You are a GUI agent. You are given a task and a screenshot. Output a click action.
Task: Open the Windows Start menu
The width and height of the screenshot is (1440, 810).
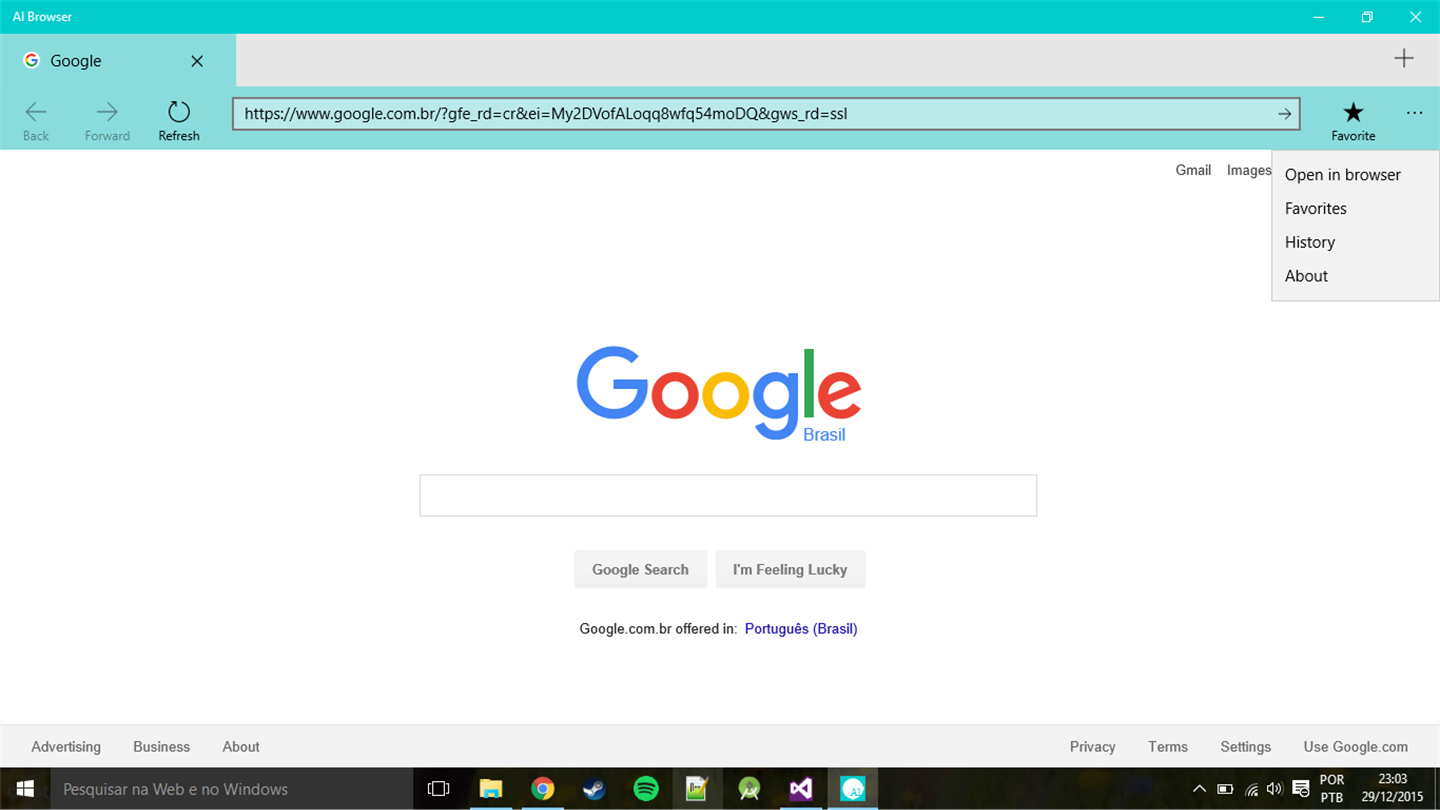(x=25, y=789)
